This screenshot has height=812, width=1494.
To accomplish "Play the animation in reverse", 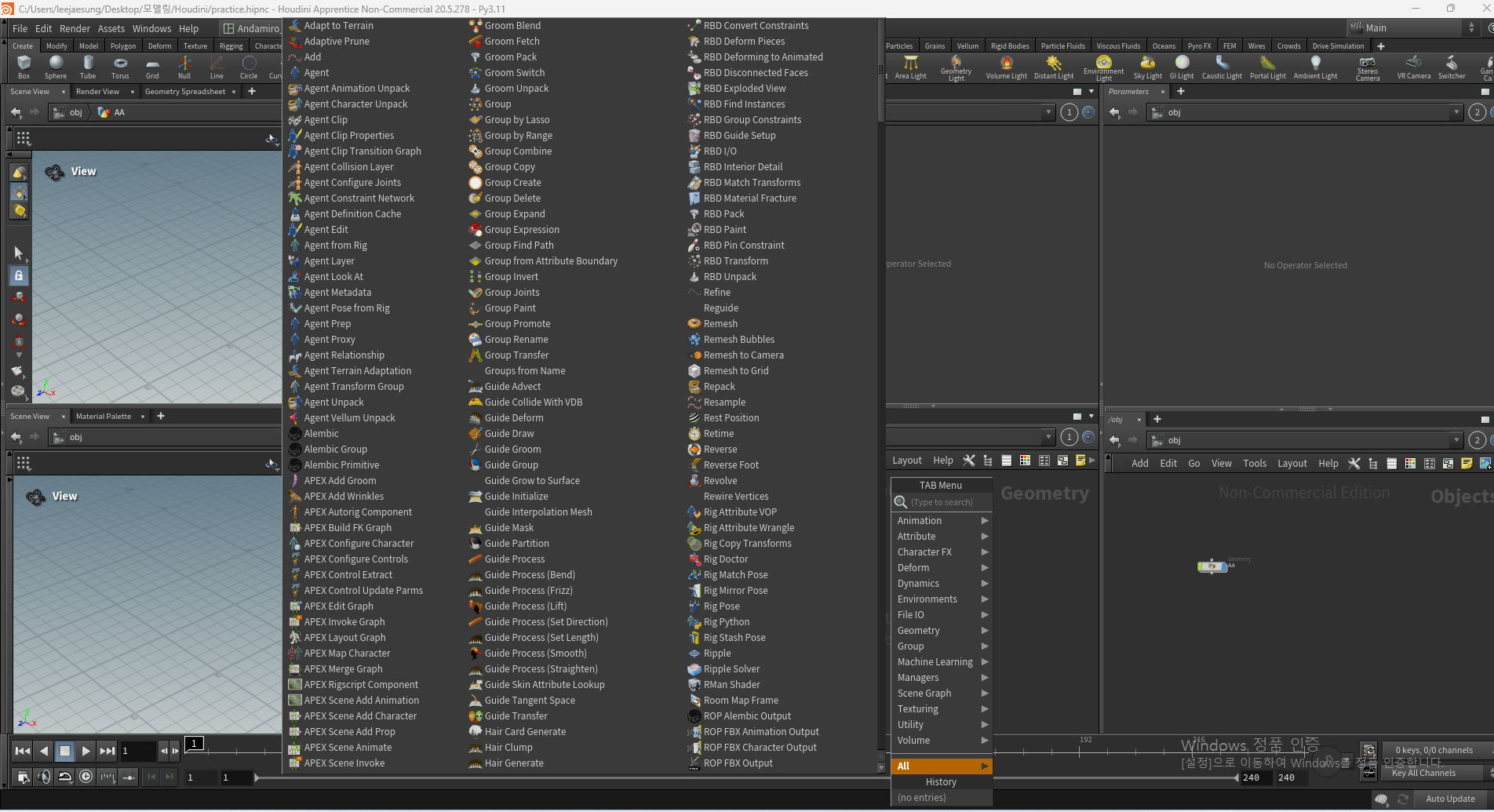I will pos(44,751).
